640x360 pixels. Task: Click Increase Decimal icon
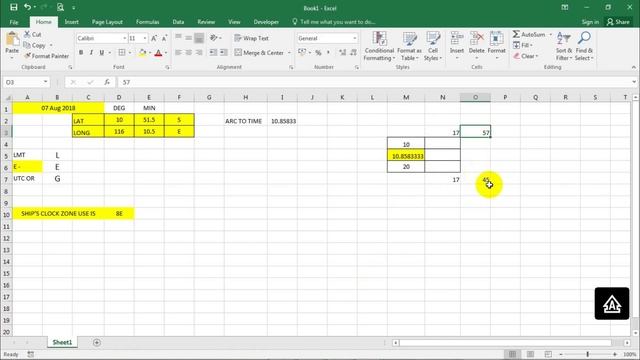tap(342, 53)
